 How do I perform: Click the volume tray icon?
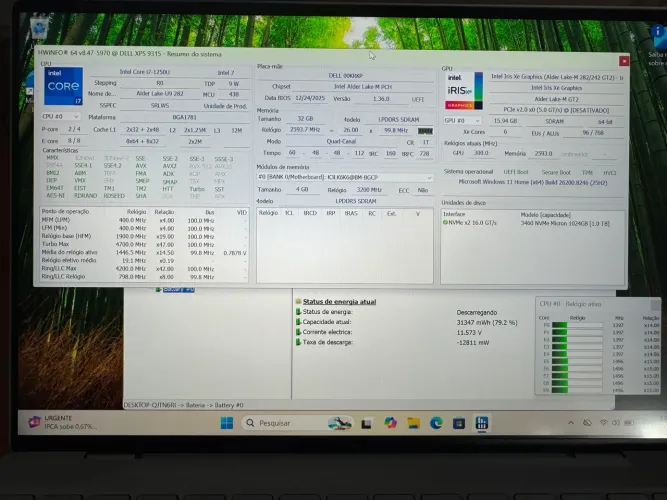tap(616, 423)
